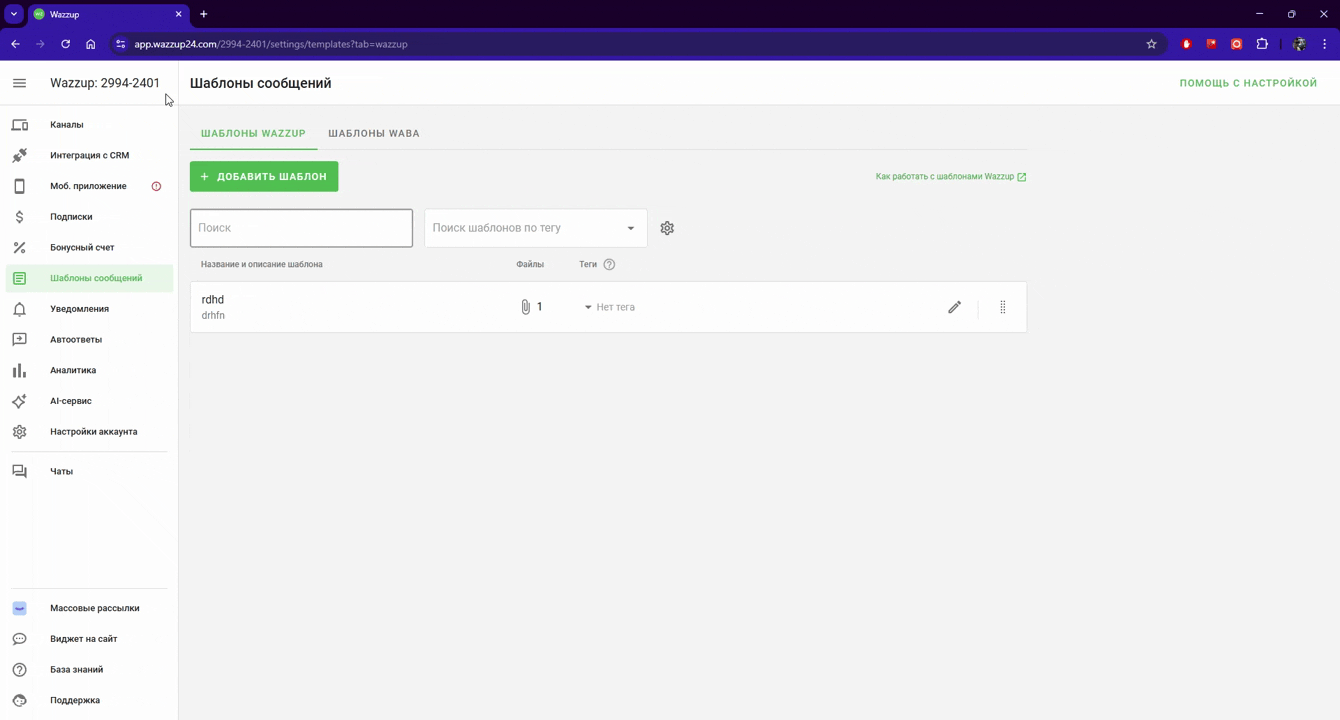Focus the Поиск template search field
Image resolution: width=1340 pixels, height=720 pixels.
(301, 228)
